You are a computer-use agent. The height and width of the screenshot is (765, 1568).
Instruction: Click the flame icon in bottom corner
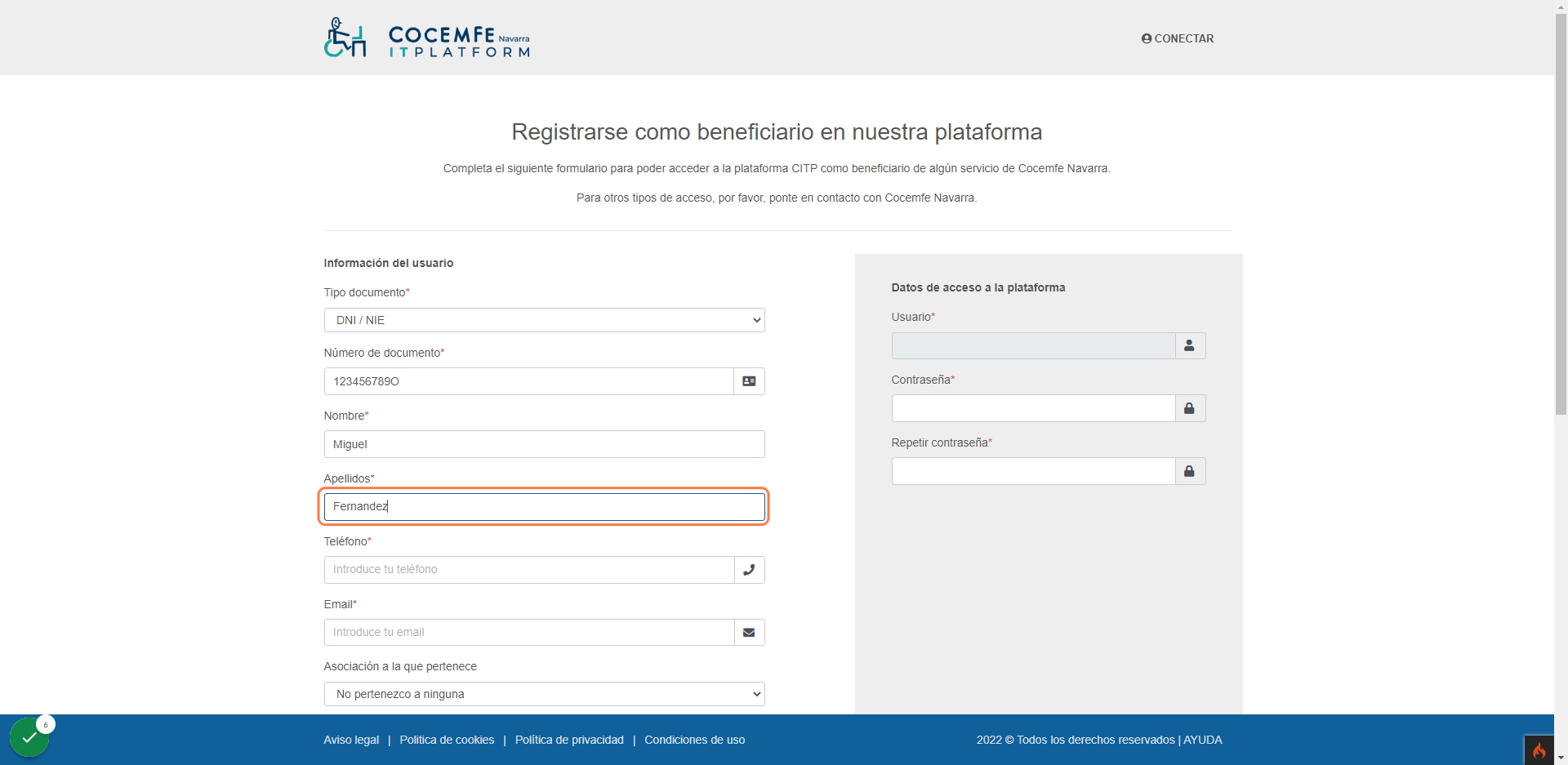(x=1539, y=750)
